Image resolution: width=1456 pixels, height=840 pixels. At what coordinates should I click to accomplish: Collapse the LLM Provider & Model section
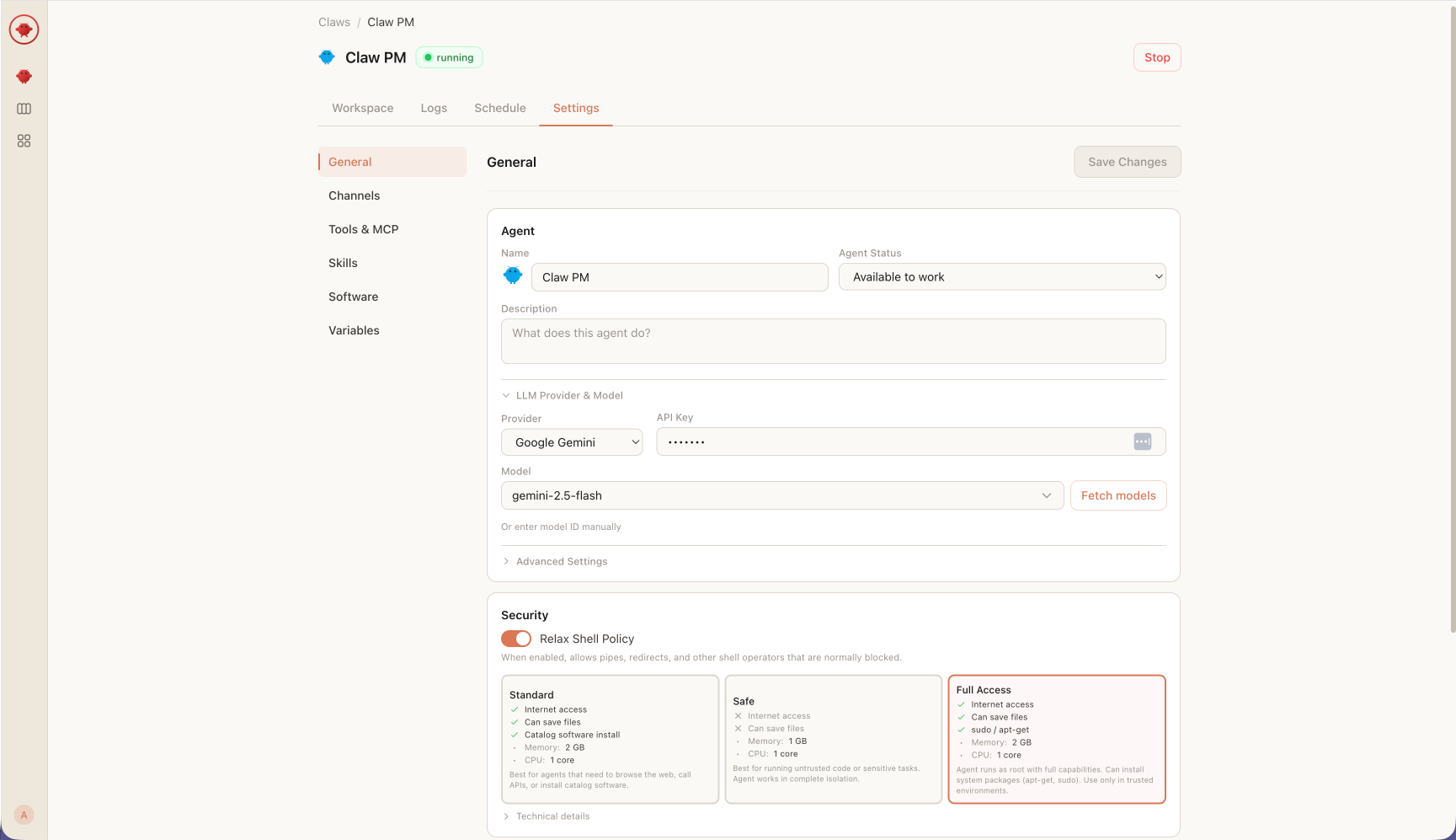point(563,395)
